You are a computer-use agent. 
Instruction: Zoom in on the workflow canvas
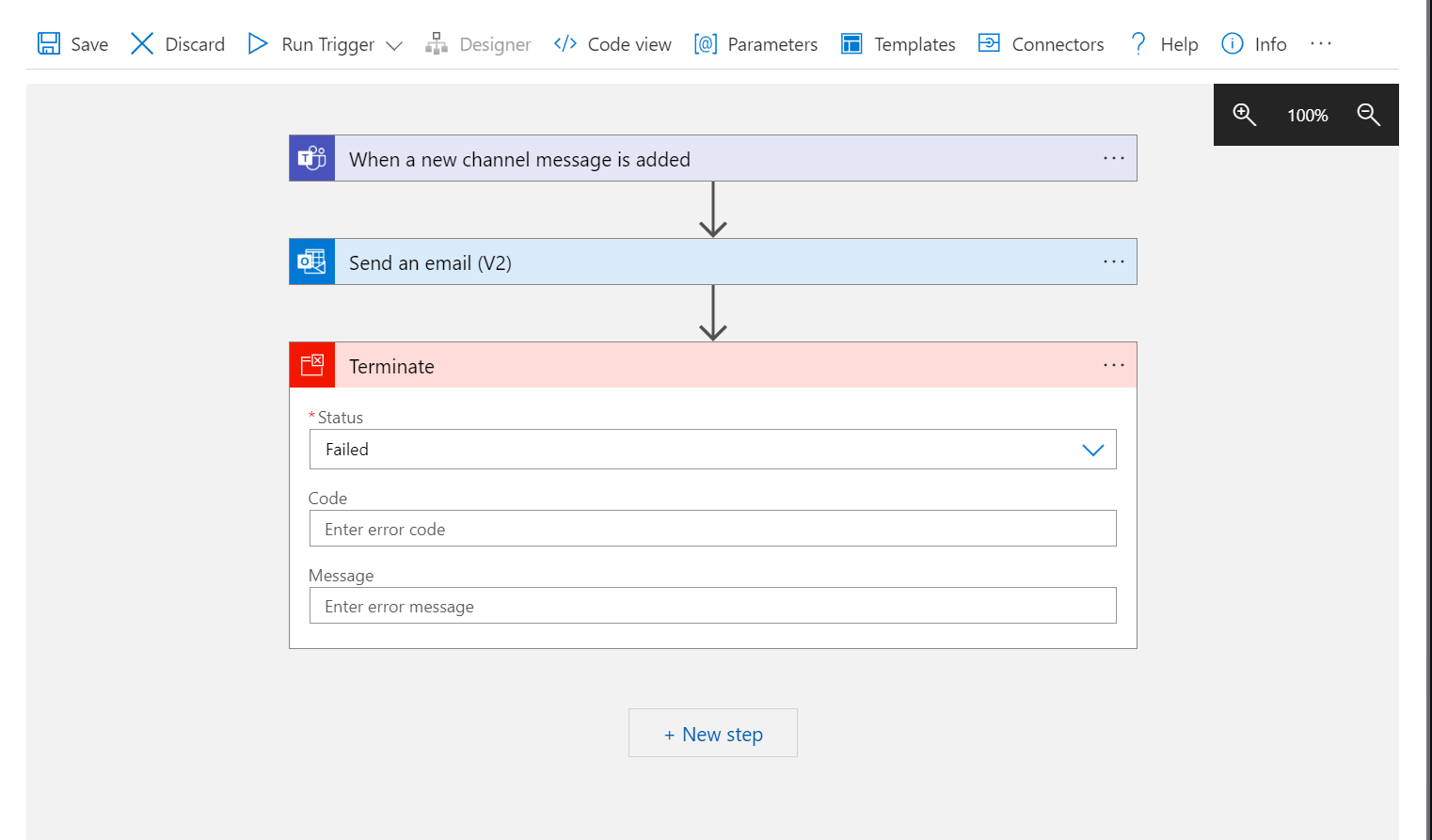[1244, 114]
